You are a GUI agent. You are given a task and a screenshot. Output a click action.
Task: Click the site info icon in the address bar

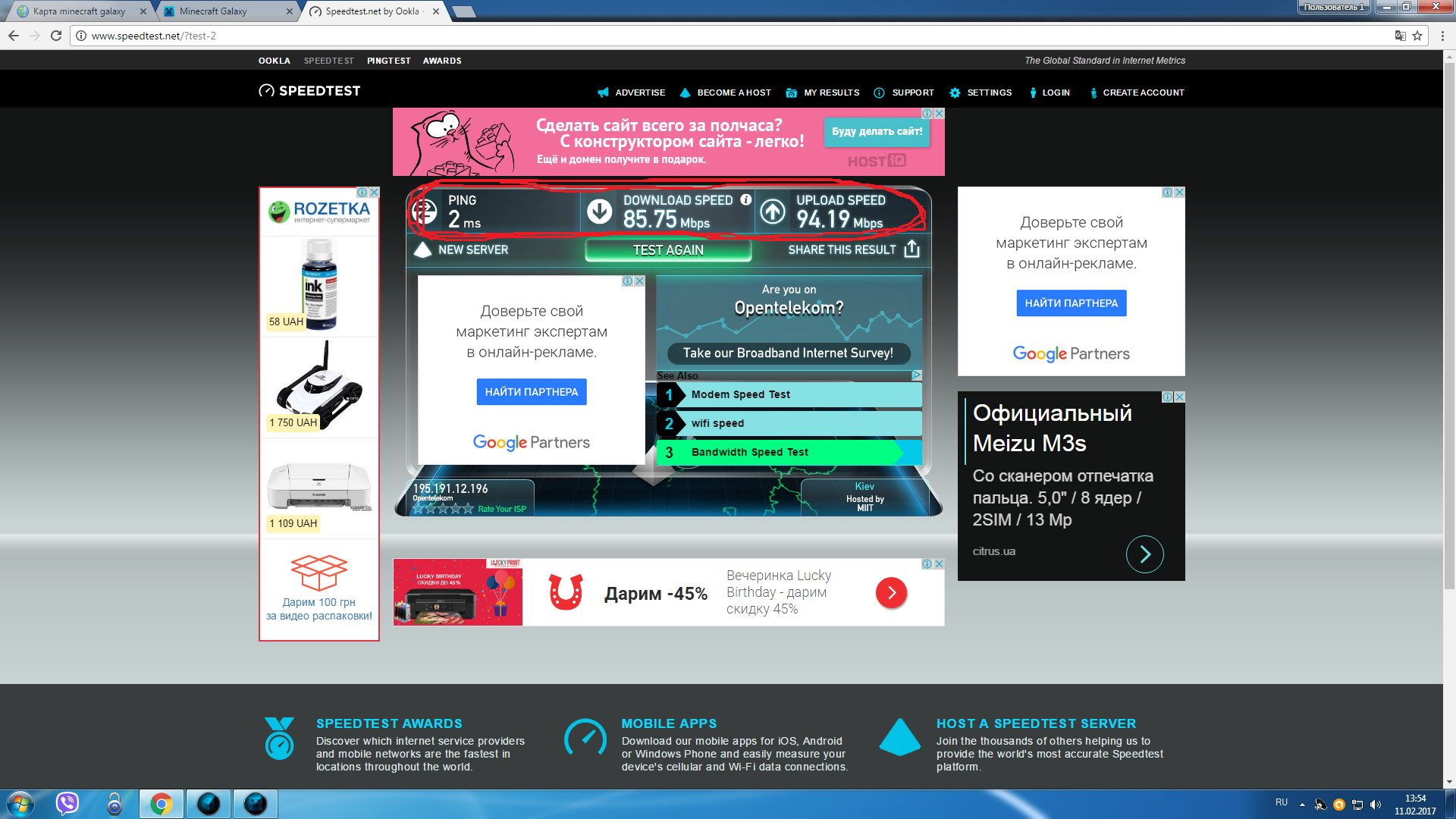[81, 36]
